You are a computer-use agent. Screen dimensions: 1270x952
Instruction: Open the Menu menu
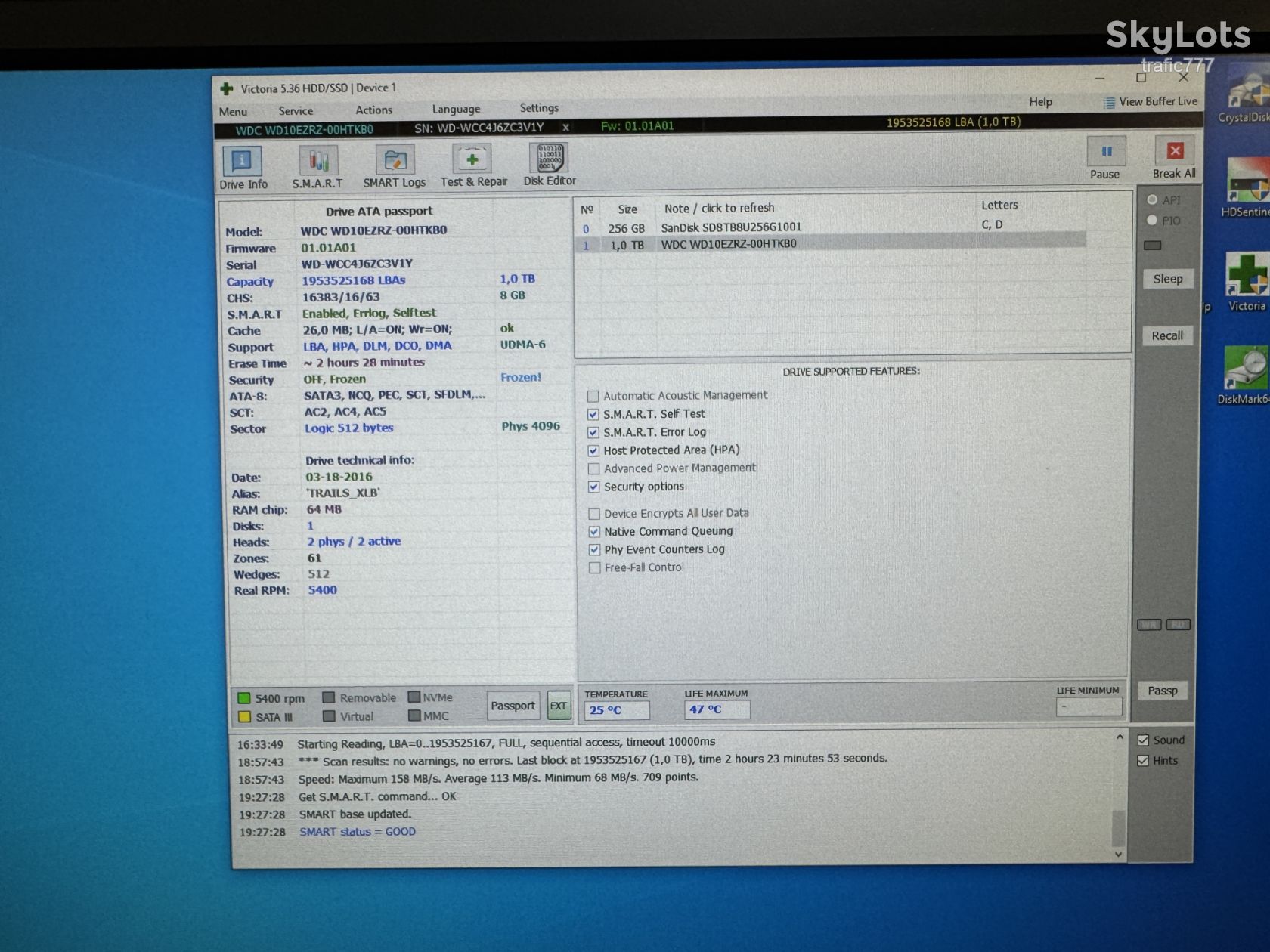233,111
